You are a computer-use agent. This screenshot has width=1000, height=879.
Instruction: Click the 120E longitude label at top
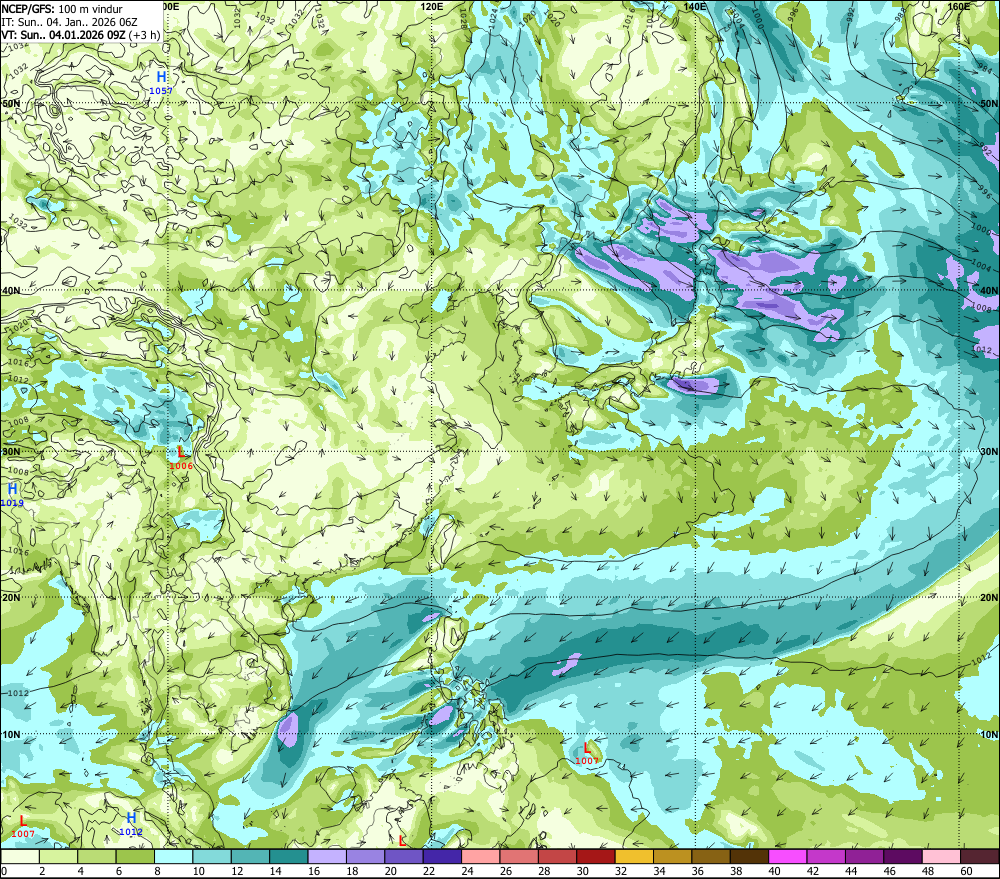432,6
